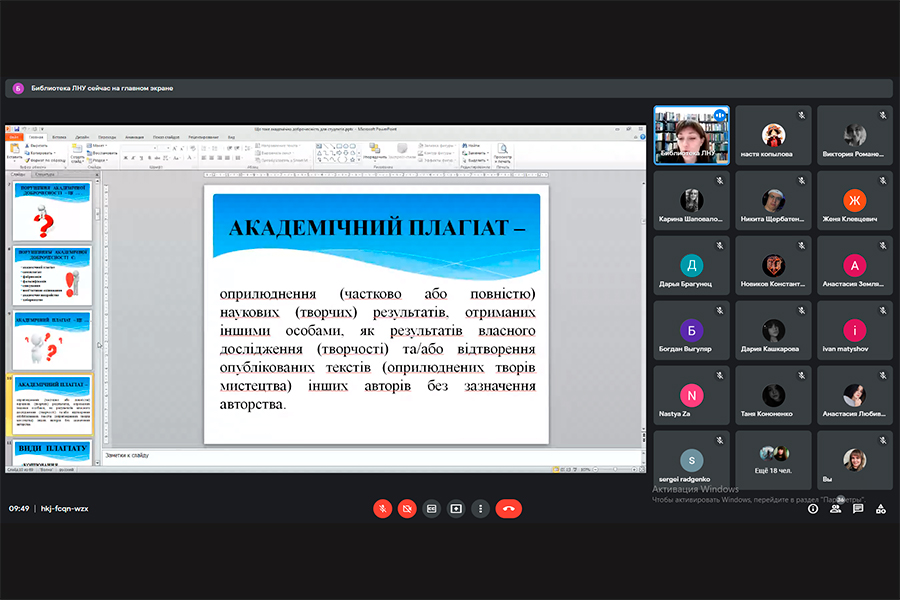Select the ВИДИ ПЛАГІАТУ slide thumbnail
900x600 pixels.
click(52, 454)
